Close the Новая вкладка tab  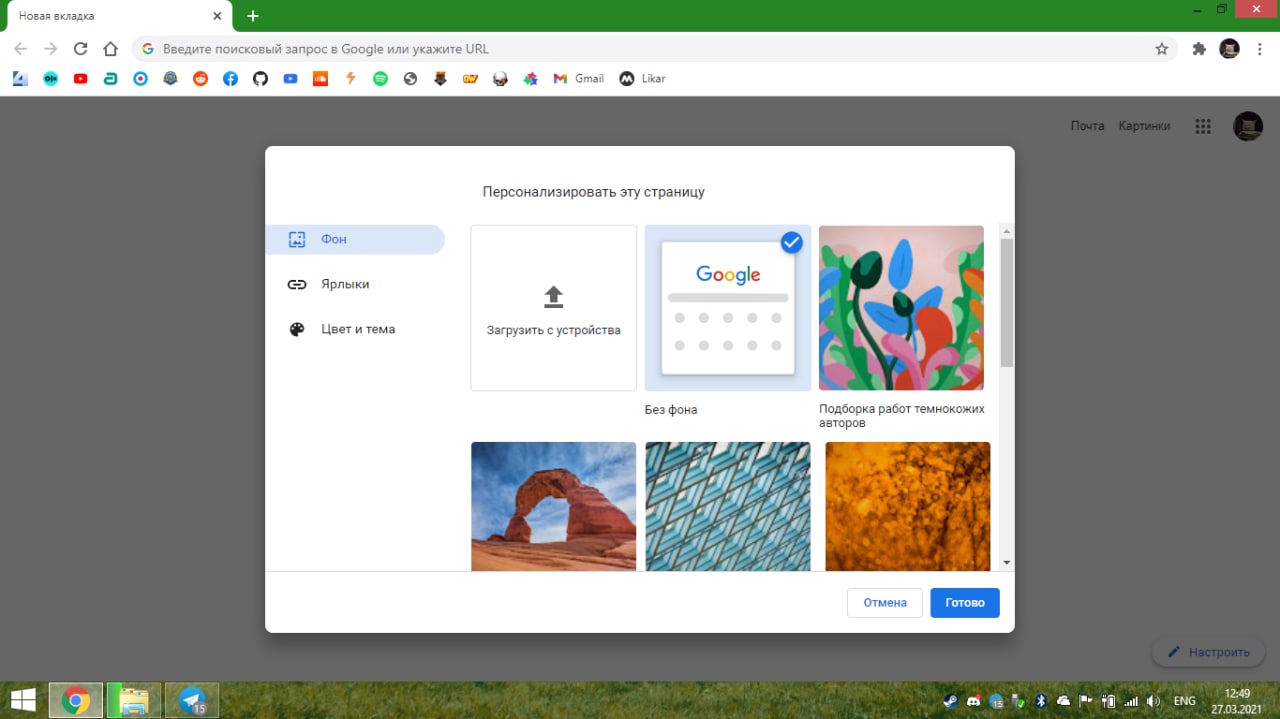pyautogui.click(x=217, y=16)
